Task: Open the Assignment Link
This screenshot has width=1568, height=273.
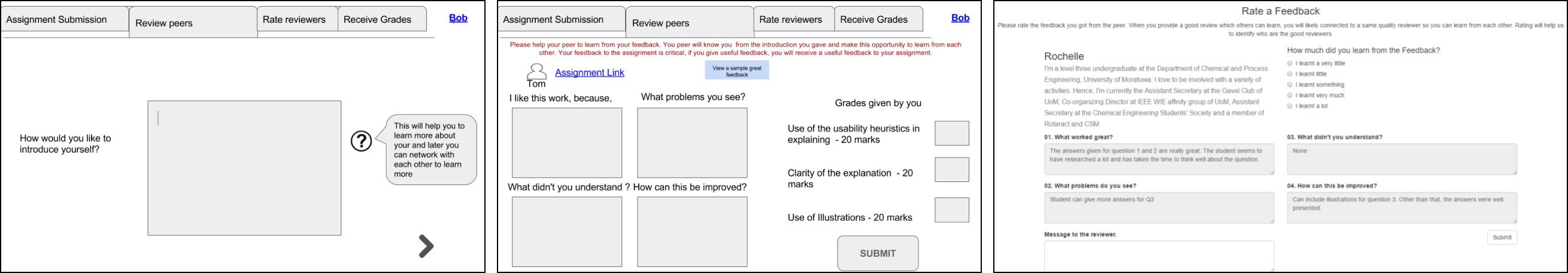Action: (x=589, y=72)
